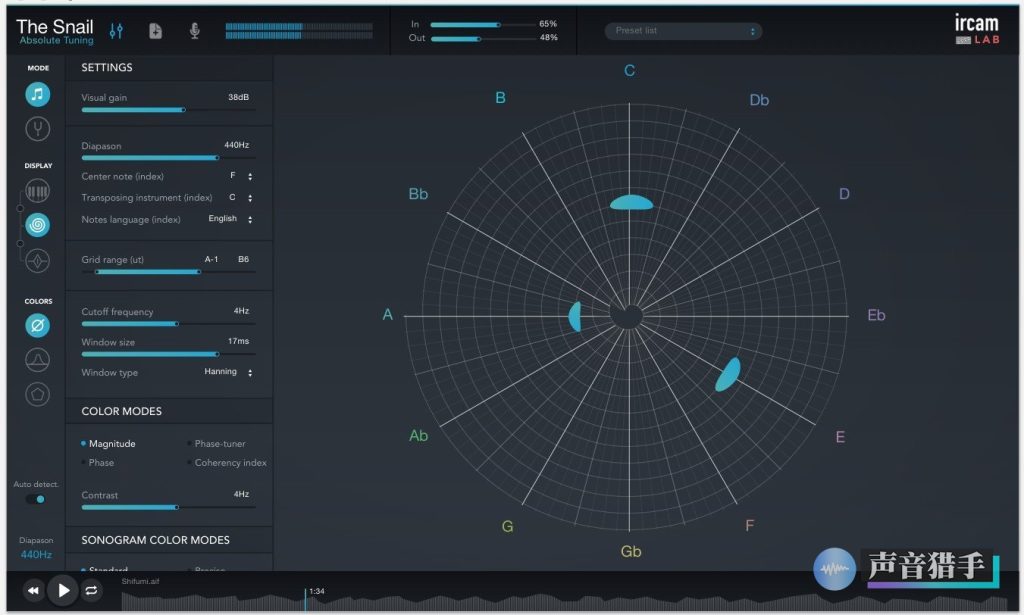The image size is (1024, 615).
Task: Click the triangle colors icon
Action: 37,359
